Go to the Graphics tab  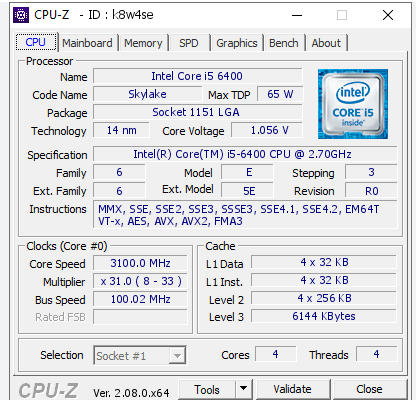237,43
